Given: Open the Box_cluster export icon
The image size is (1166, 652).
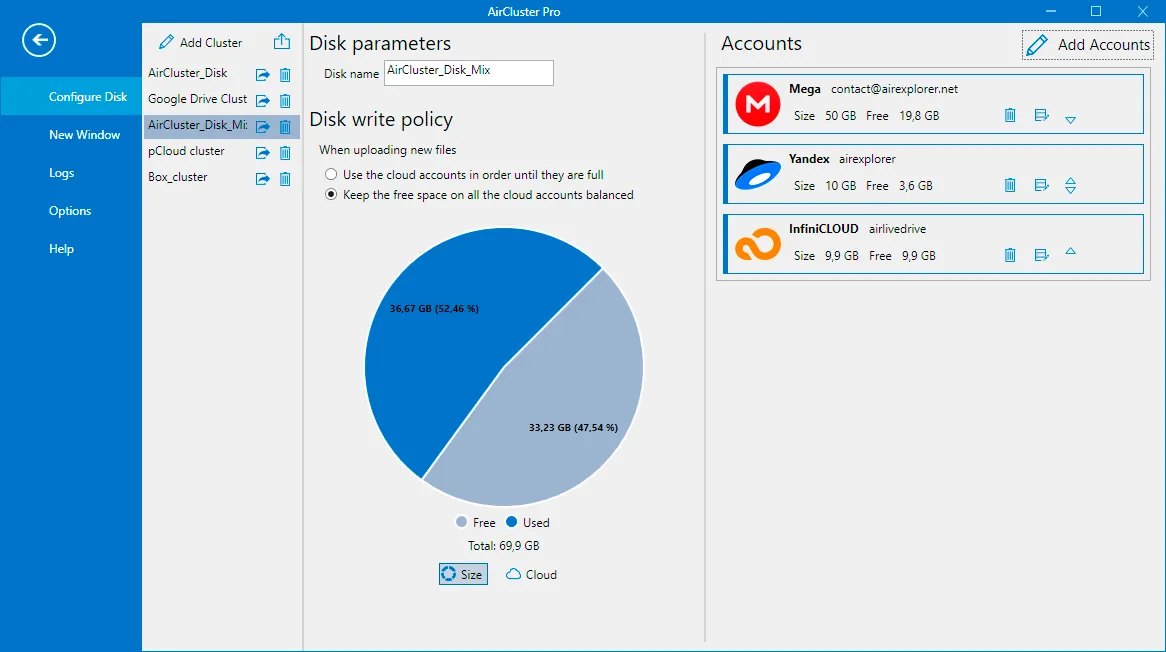Looking at the screenshot, I should [x=262, y=178].
